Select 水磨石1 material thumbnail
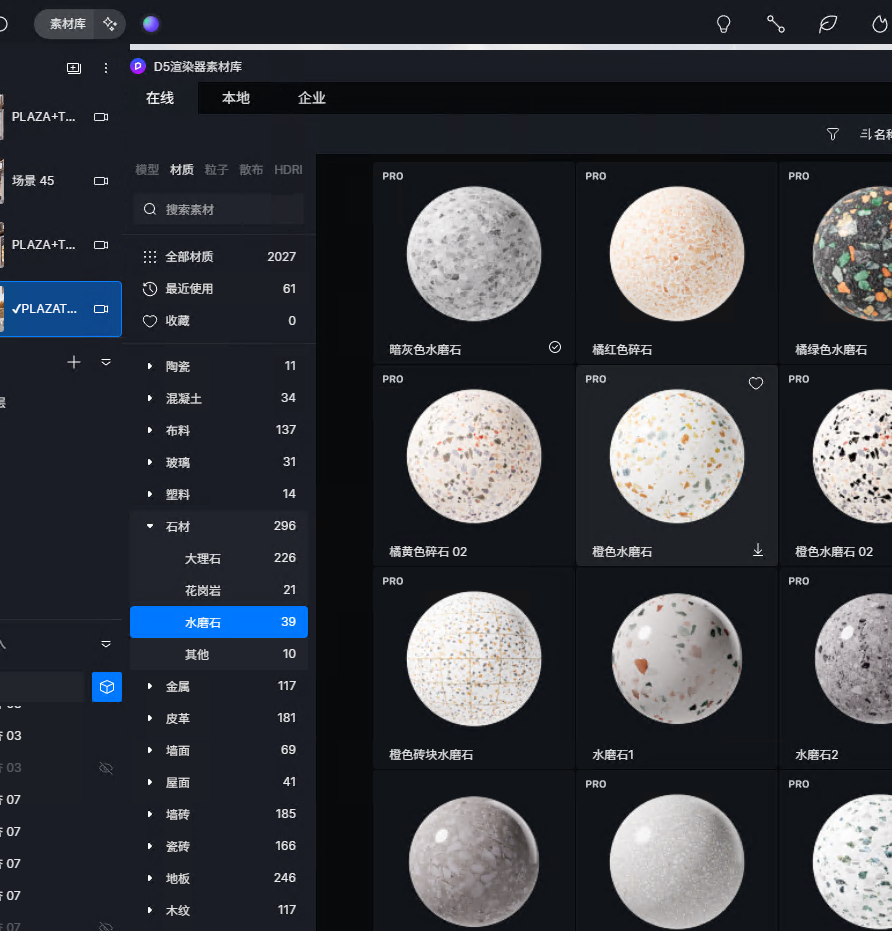The height and width of the screenshot is (931, 892). coord(677,659)
